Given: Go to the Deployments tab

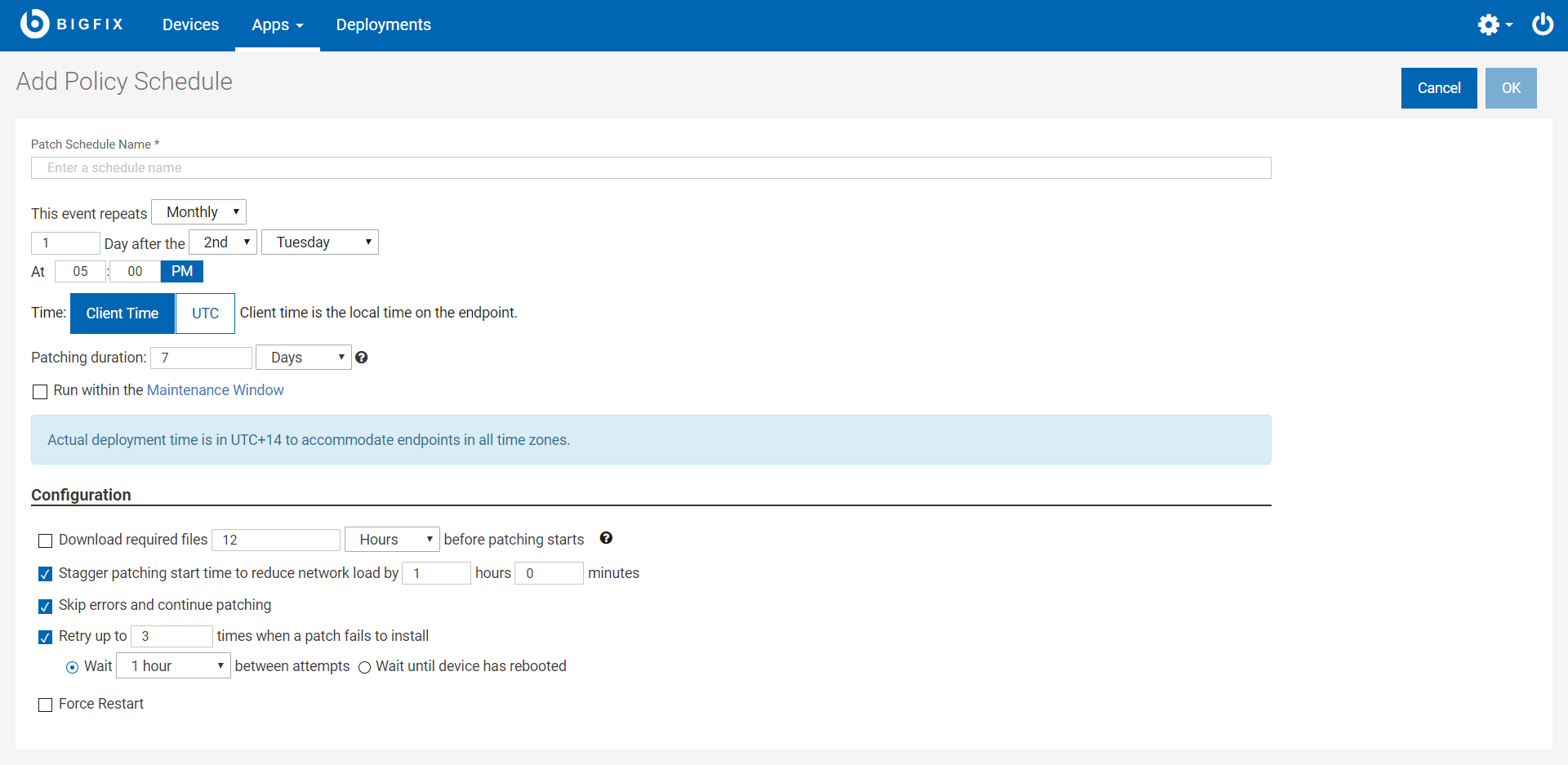Looking at the screenshot, I should point(383,25).
